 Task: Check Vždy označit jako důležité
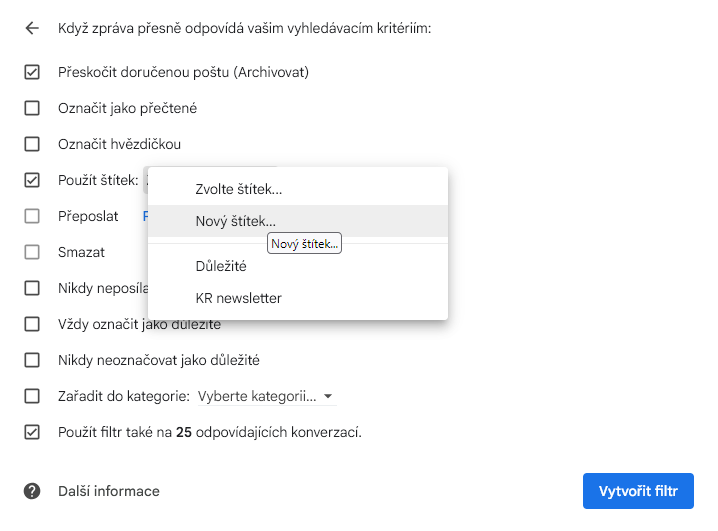32,324
